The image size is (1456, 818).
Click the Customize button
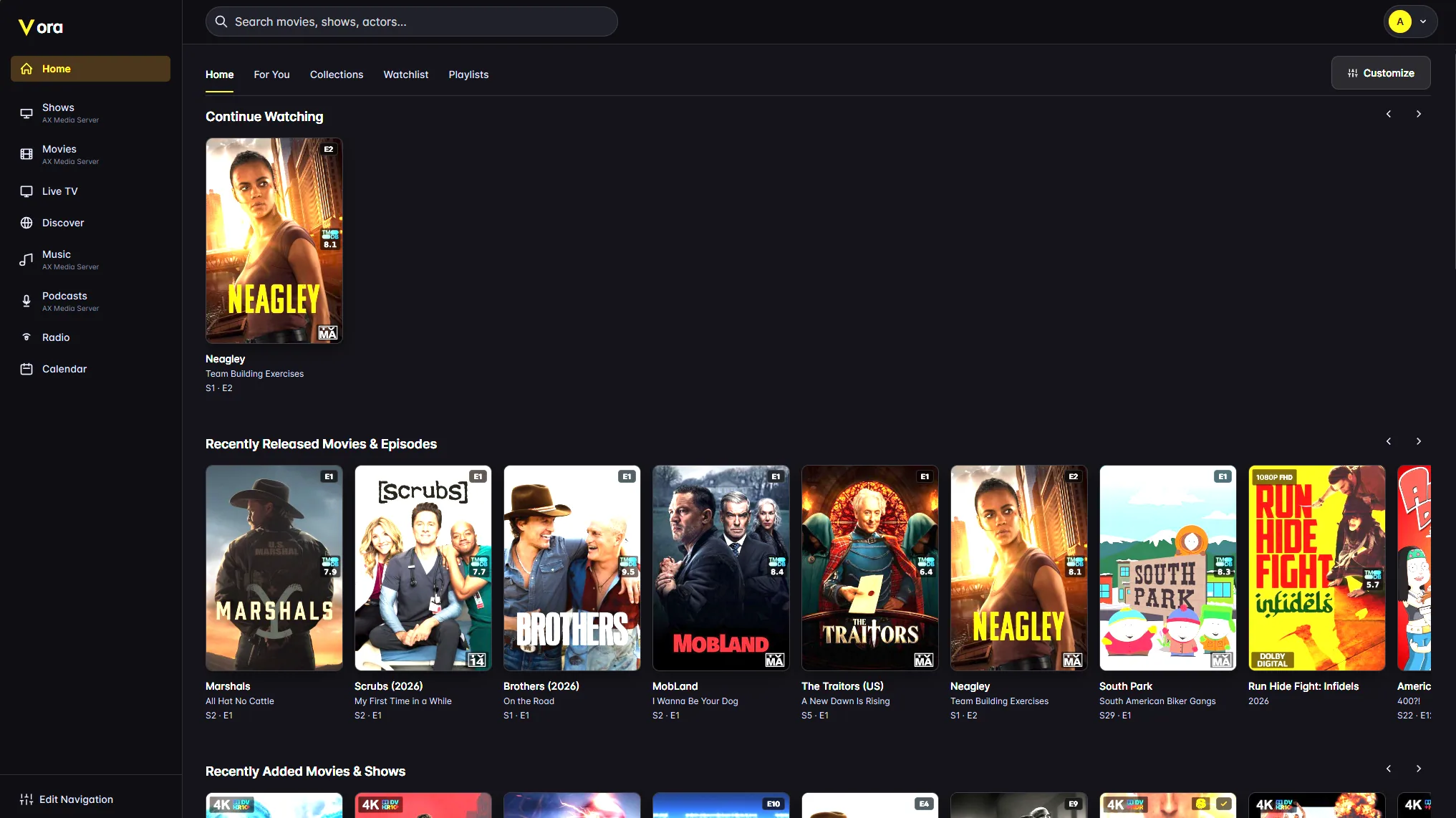click(1381, 73)
